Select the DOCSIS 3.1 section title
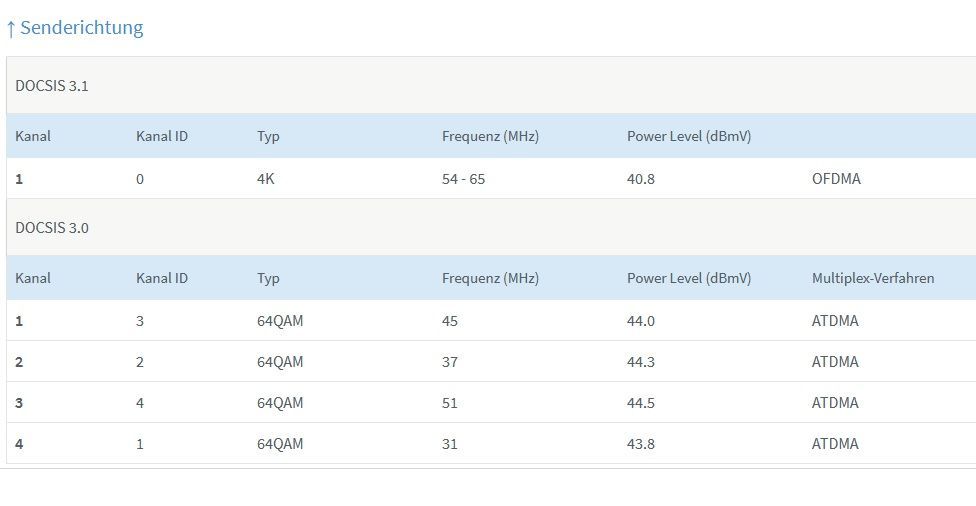 (x=52, y=86)
